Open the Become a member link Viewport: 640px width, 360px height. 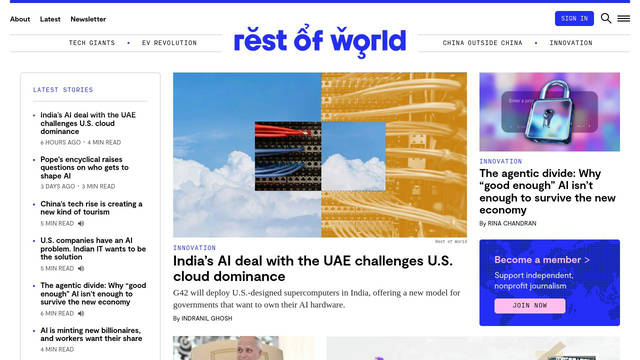[542, 260]
